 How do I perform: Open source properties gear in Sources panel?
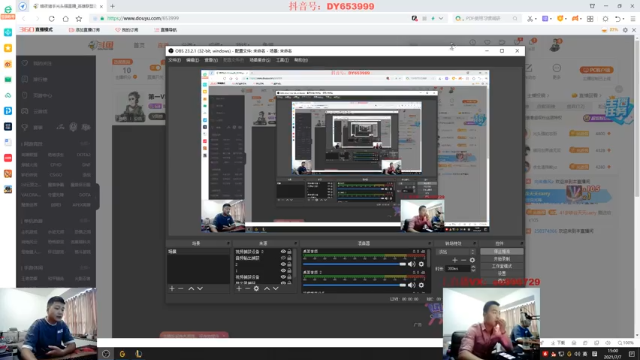click(256, 289)
